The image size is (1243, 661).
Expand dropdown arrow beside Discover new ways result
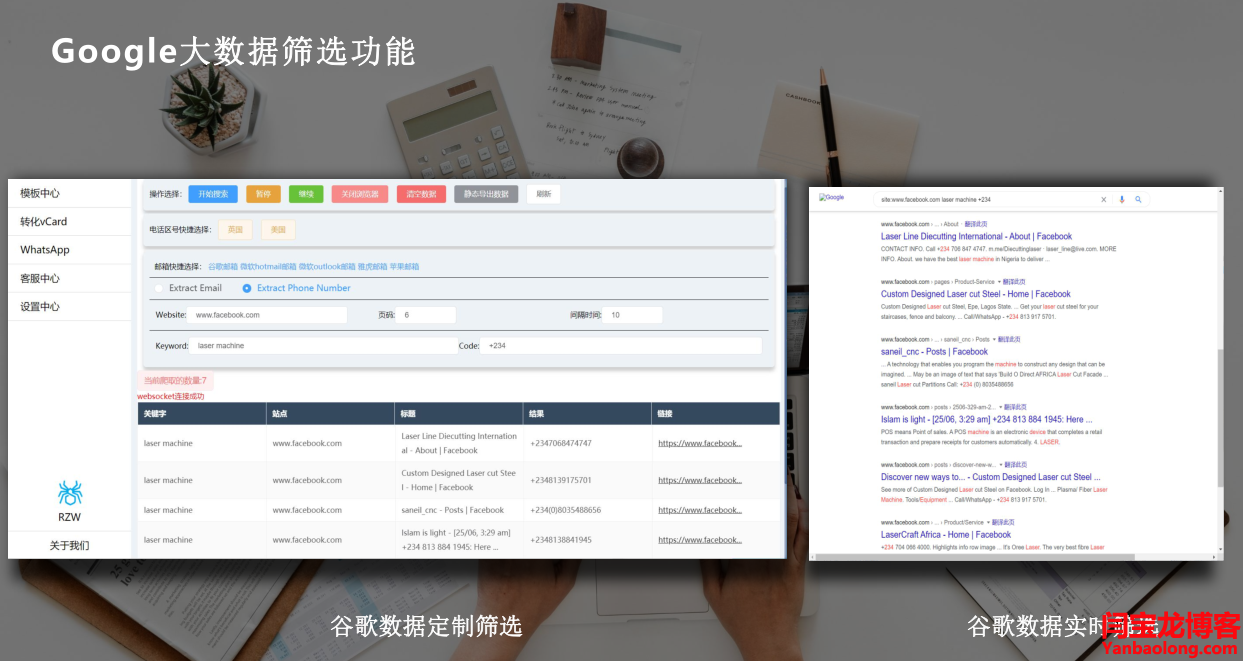click(x=999, y=465)
